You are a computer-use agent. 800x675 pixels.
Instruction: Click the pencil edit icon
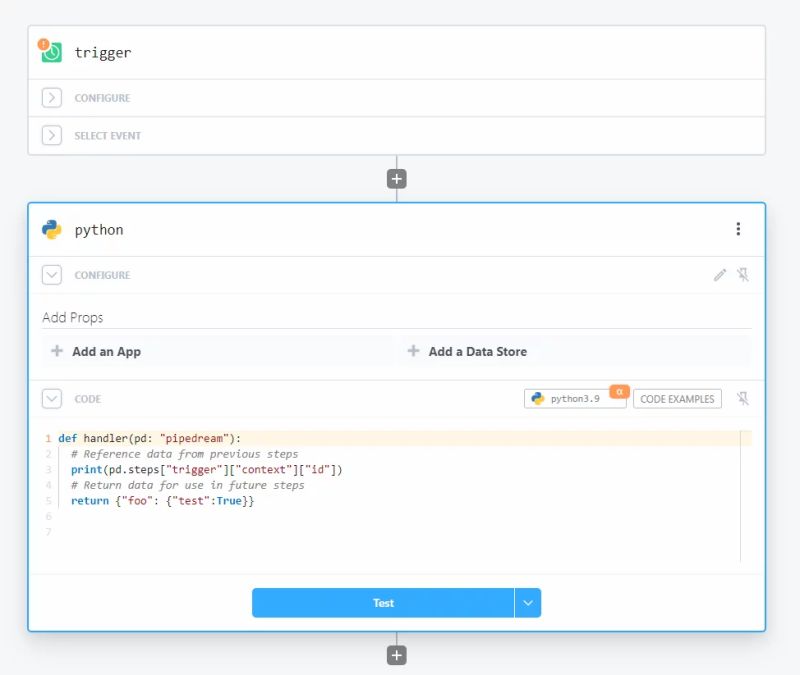(718, 274)
